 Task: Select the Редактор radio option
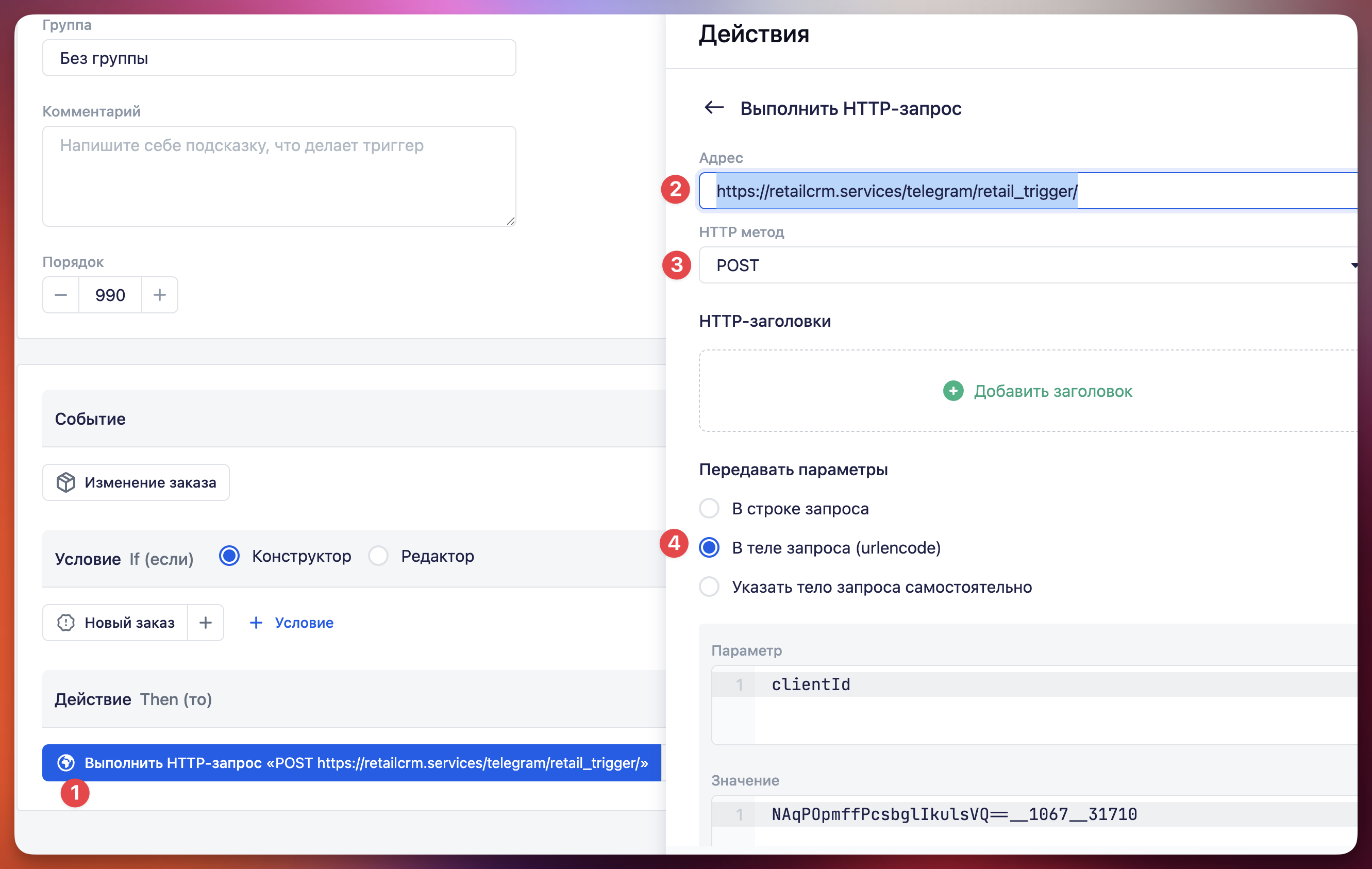click(x=378, y=556)
